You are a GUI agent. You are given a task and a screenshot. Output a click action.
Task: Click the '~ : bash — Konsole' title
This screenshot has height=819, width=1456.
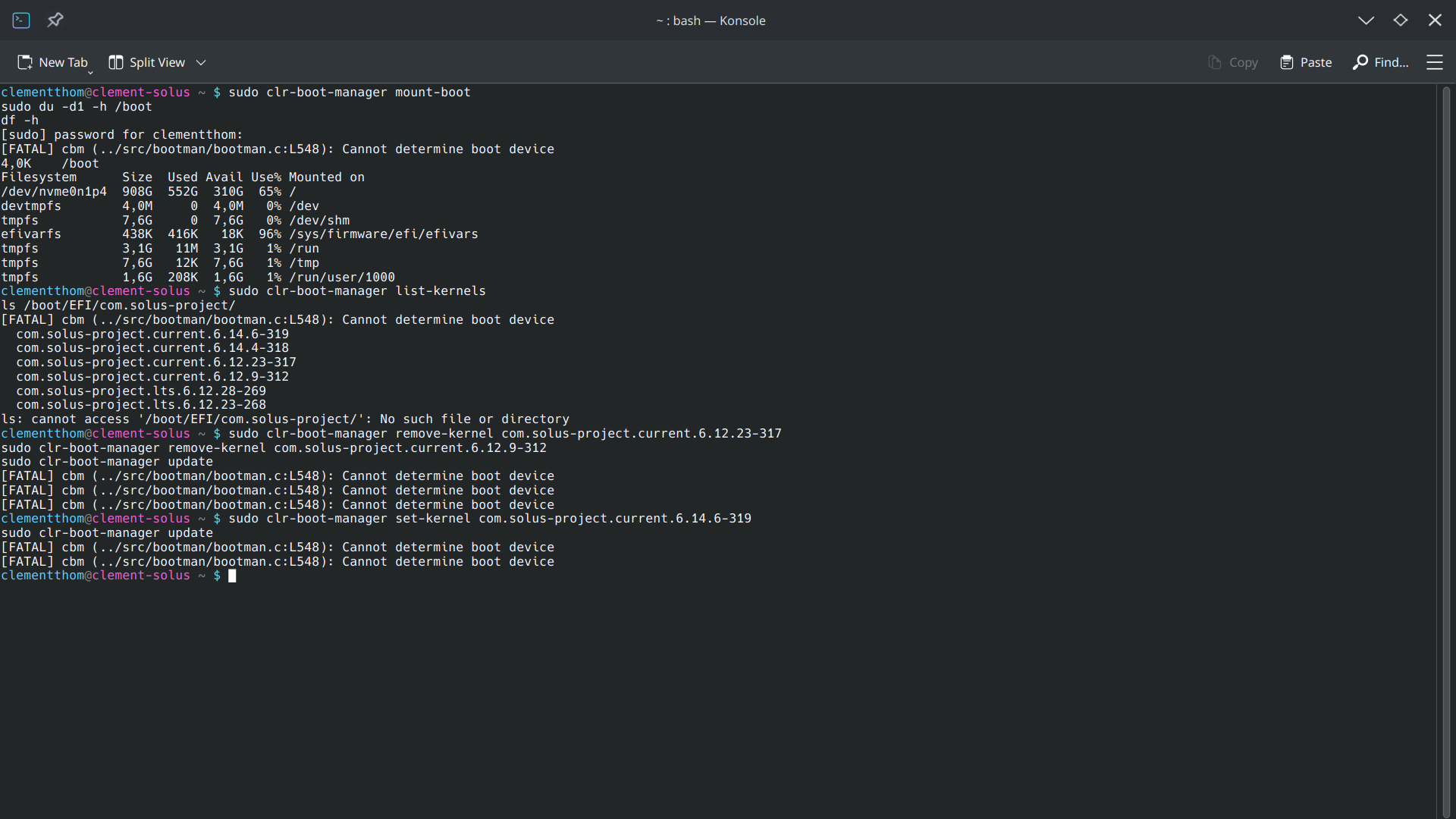(711, 20)
